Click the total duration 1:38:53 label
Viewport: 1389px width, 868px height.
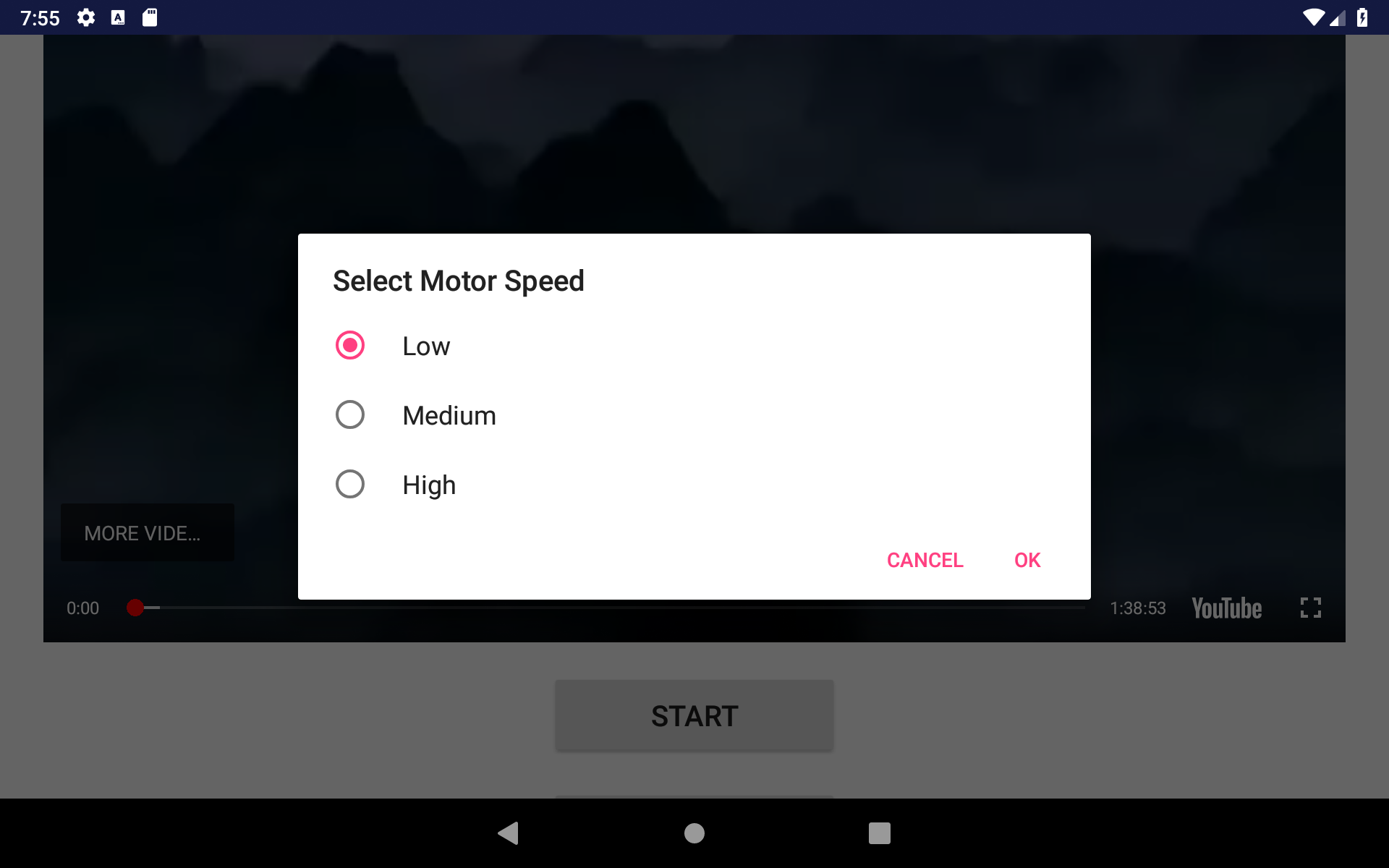pos(1138,607)
